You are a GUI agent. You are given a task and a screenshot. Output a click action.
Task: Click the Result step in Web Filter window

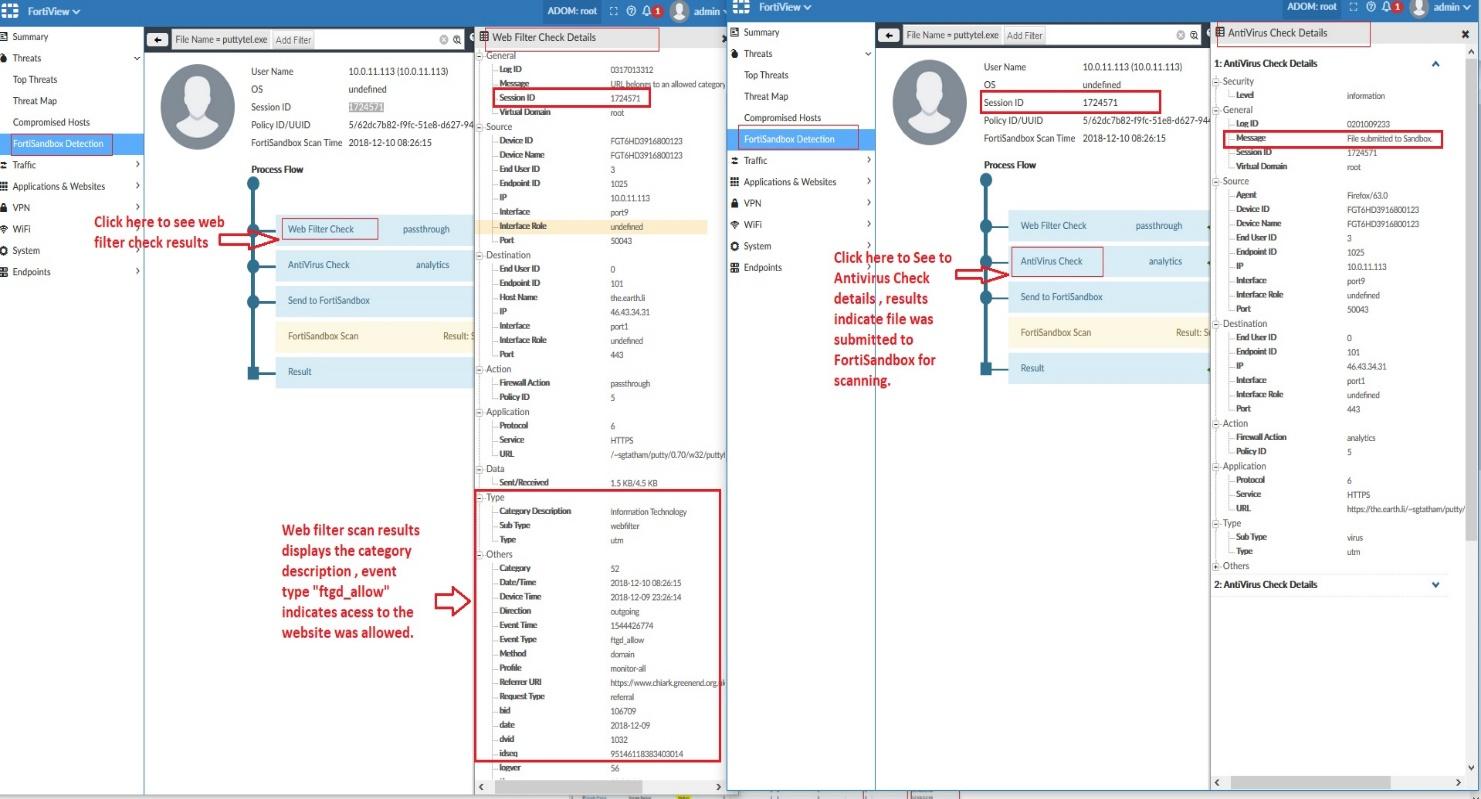pyautogui.click(x=300, y=372)
